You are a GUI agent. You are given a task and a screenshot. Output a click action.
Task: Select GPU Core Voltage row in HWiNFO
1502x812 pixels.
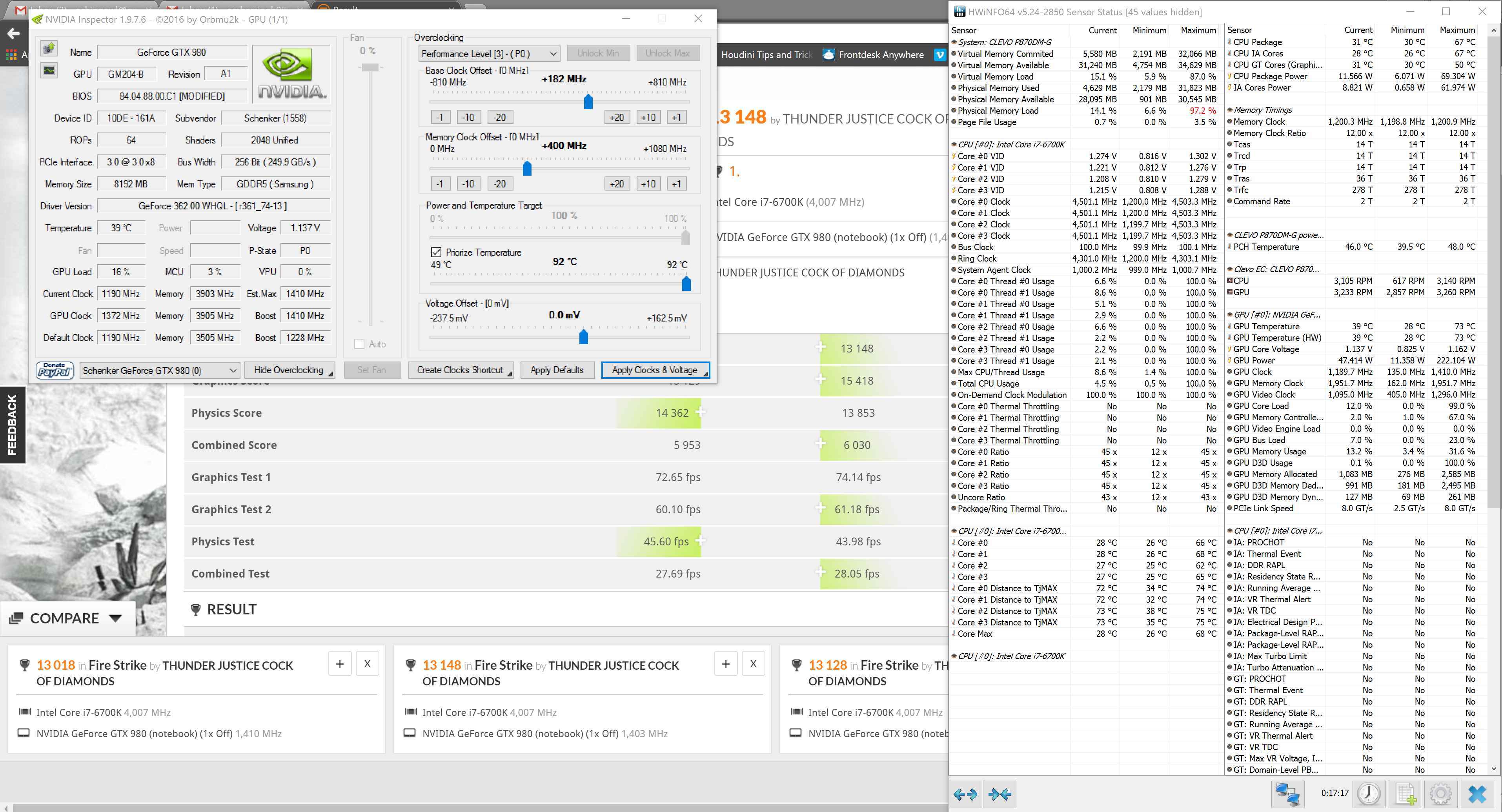tap(1352, 349)
